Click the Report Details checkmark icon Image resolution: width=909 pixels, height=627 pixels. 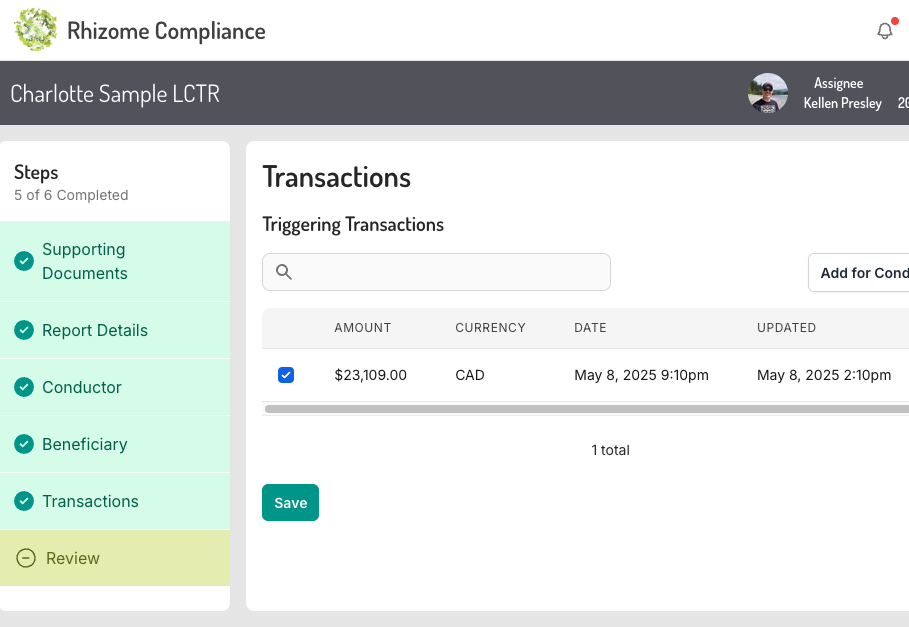click(24, 330)
